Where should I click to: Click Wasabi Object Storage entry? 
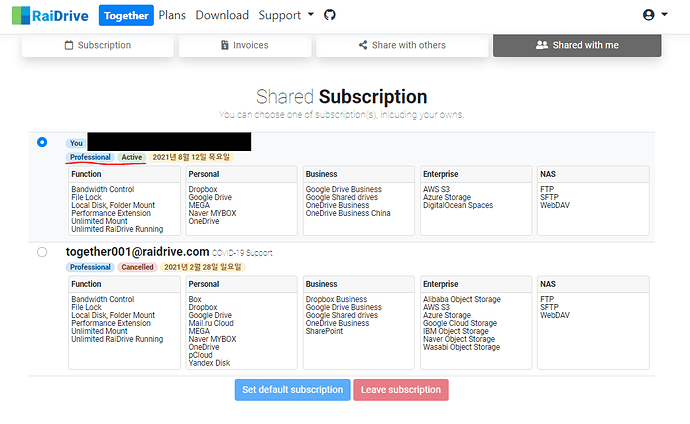tap(462, 347)
